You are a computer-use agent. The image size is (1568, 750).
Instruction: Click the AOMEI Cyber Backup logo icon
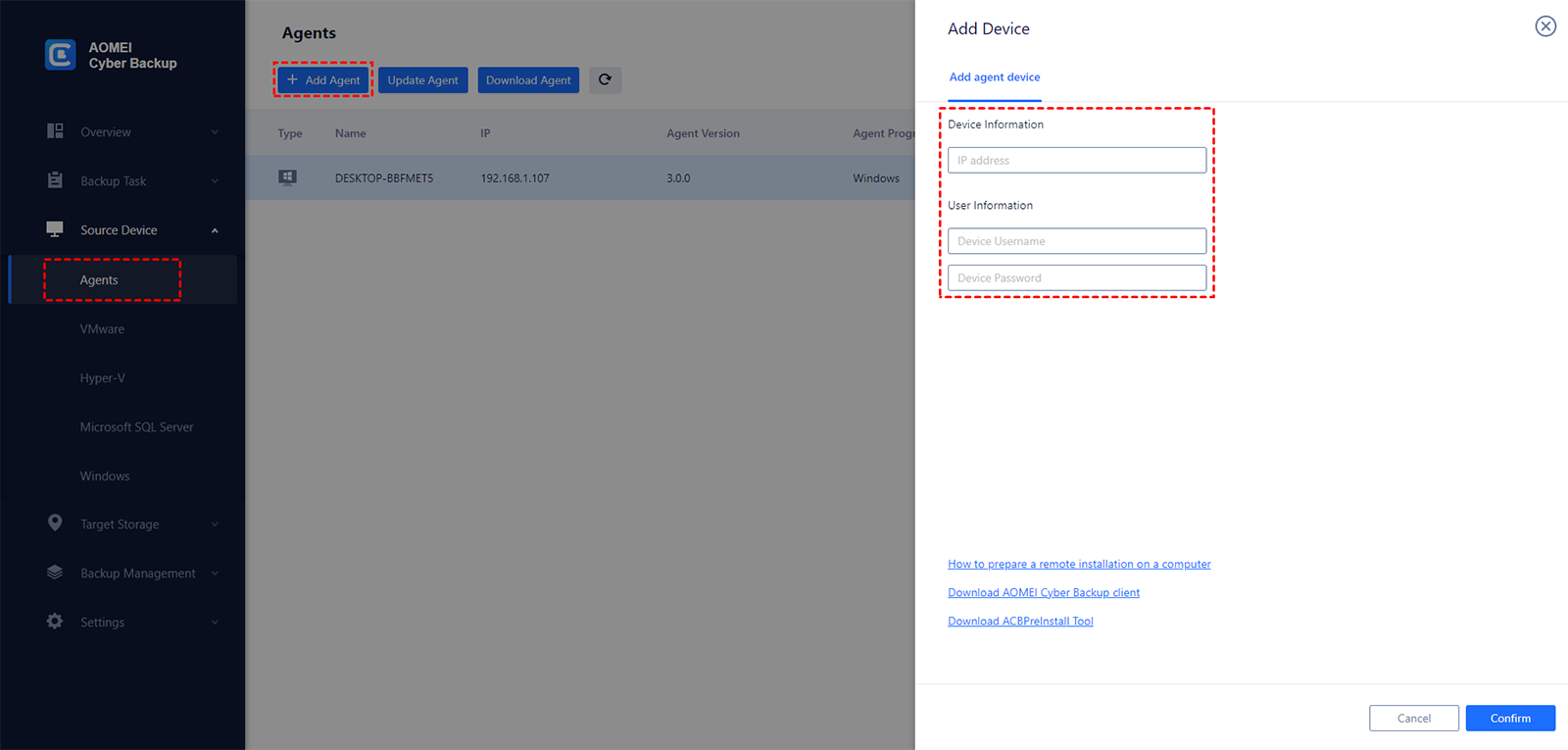point(60,55)
